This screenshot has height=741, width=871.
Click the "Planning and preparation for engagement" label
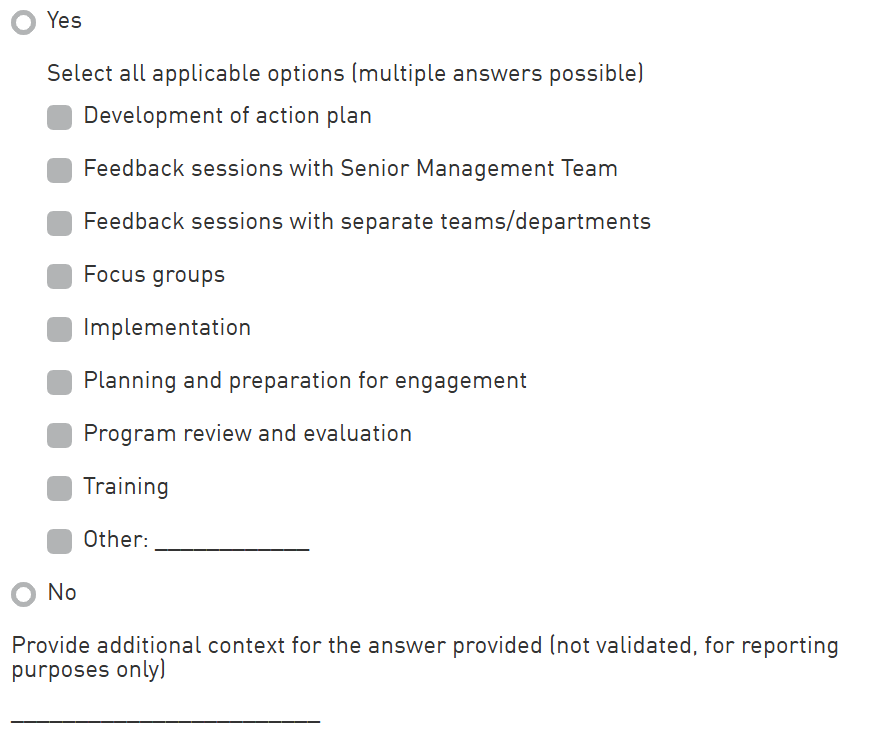[305, 381]
